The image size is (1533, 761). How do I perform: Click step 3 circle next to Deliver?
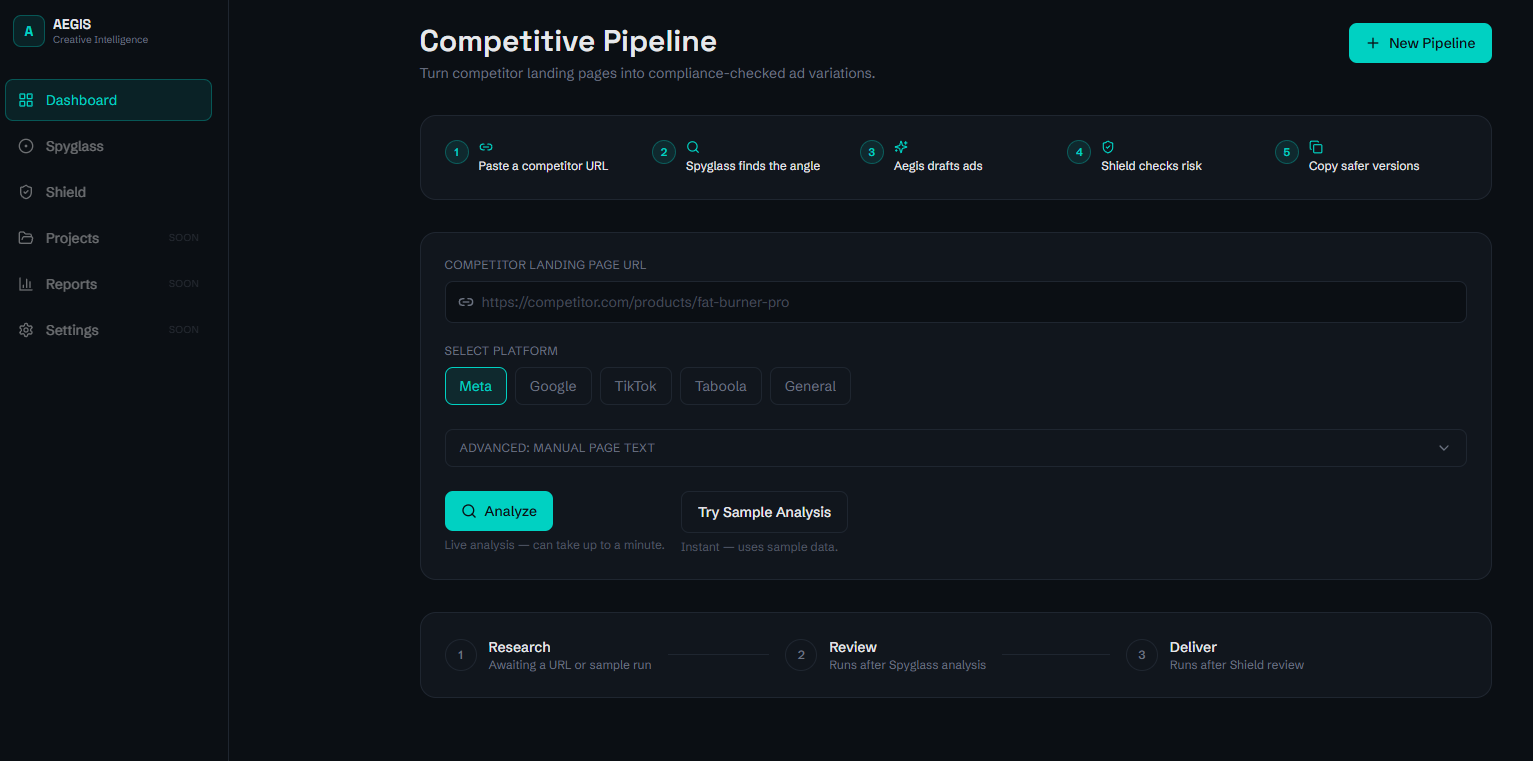[1142, 656]
